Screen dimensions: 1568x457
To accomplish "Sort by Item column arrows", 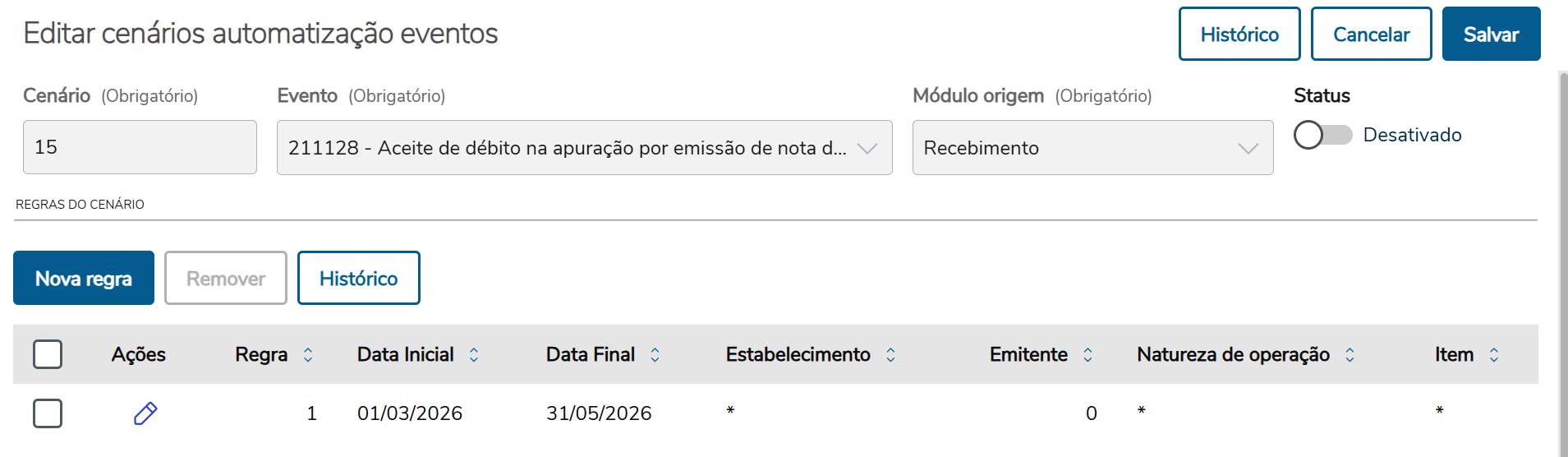I will coord(1494,354).
